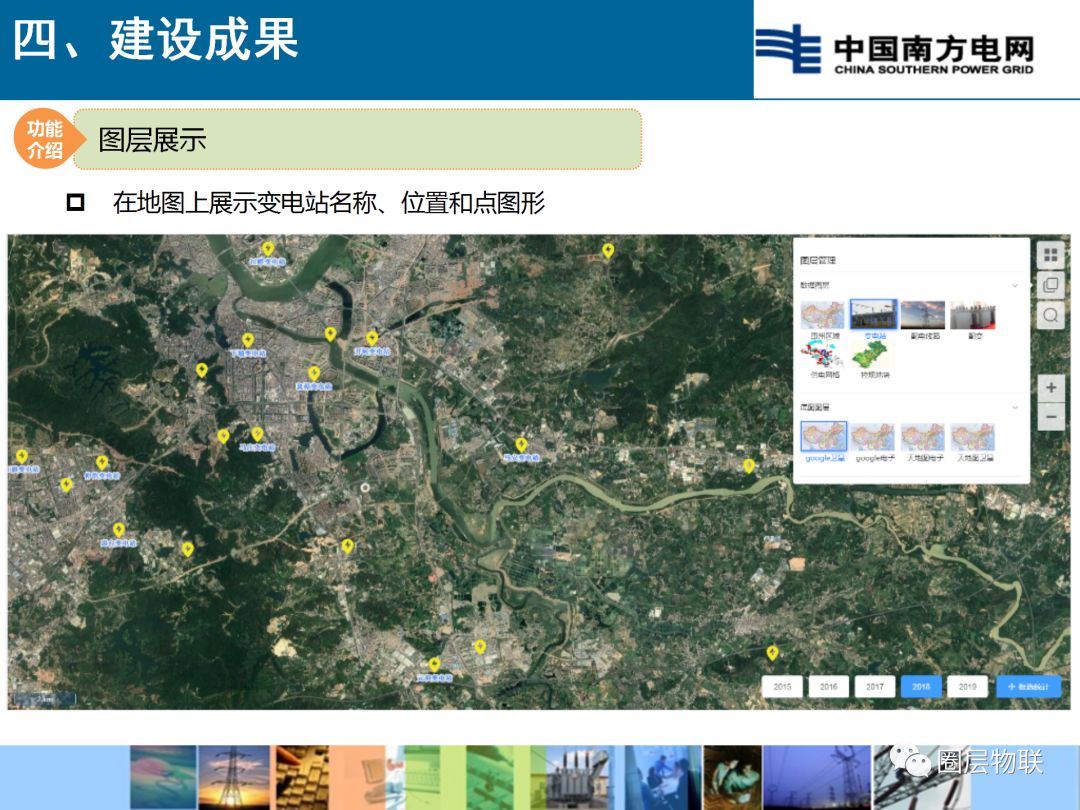The width and height of the screenshot is (1080, 810).
Task: Select the China map region layer thumbnail
Action: pos(822,315)
